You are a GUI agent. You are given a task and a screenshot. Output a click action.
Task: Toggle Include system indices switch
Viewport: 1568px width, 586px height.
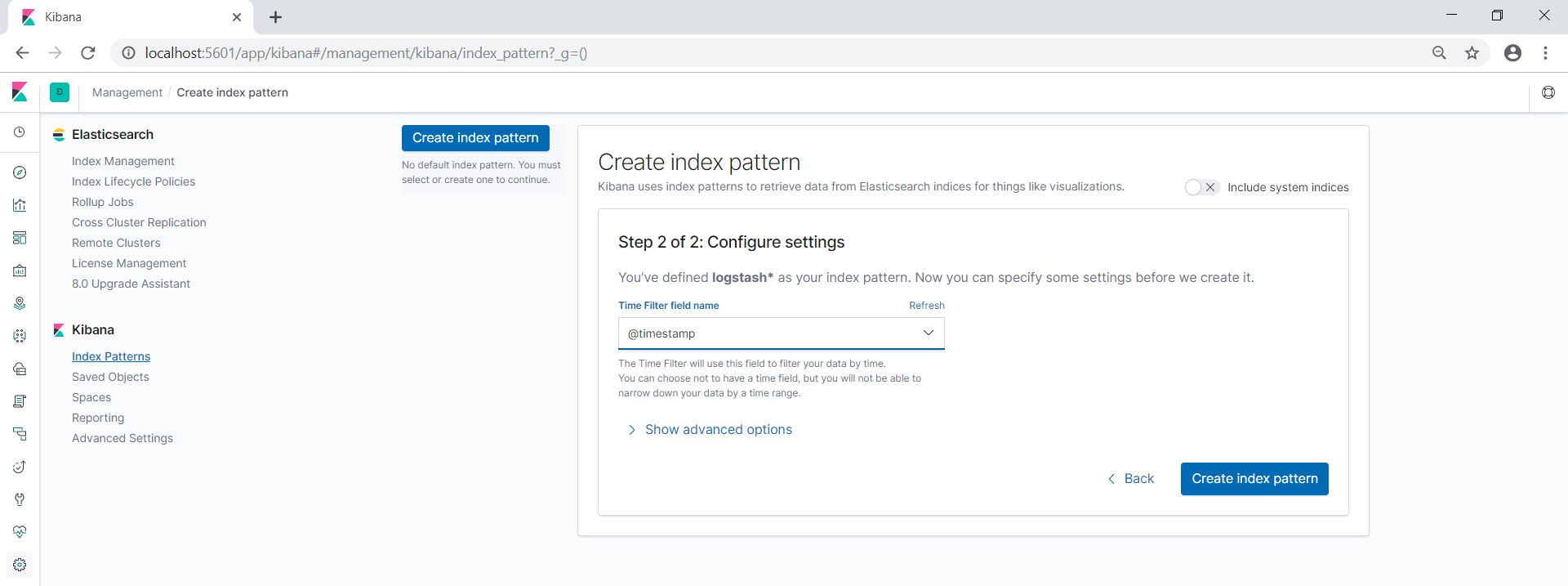coord(1201,187)
